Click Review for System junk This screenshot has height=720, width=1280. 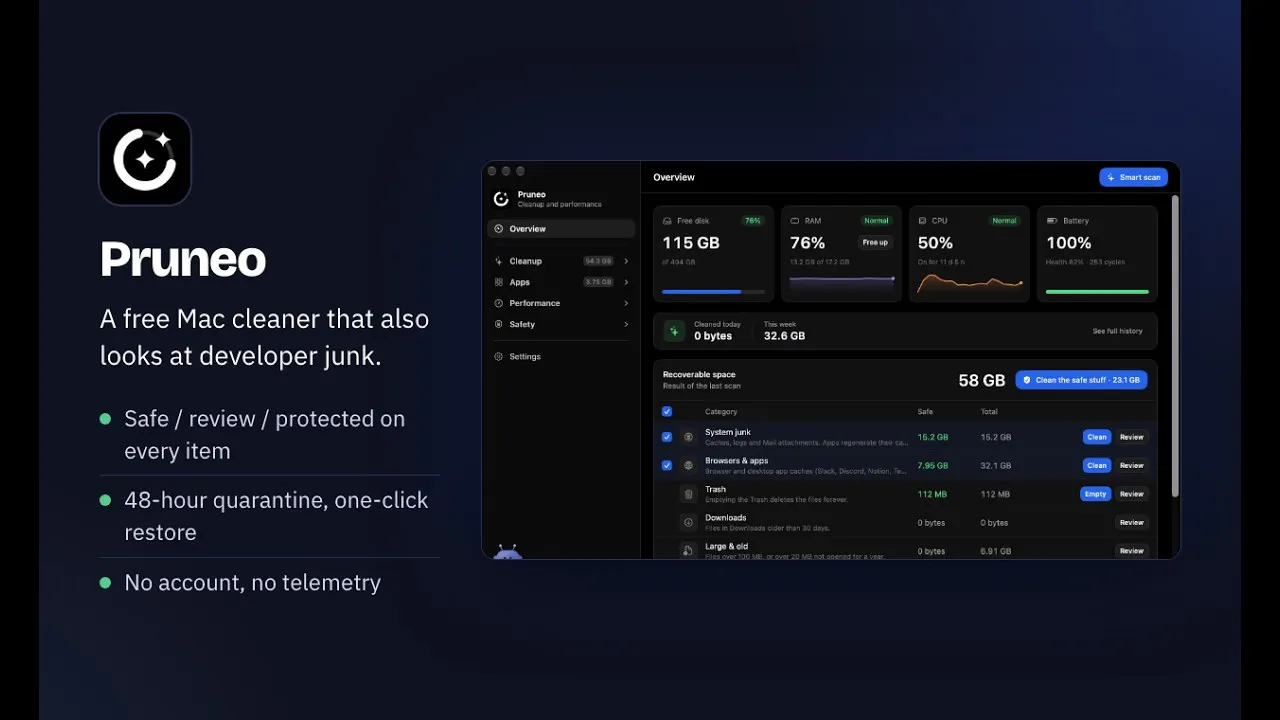[x=1132, y=437]
